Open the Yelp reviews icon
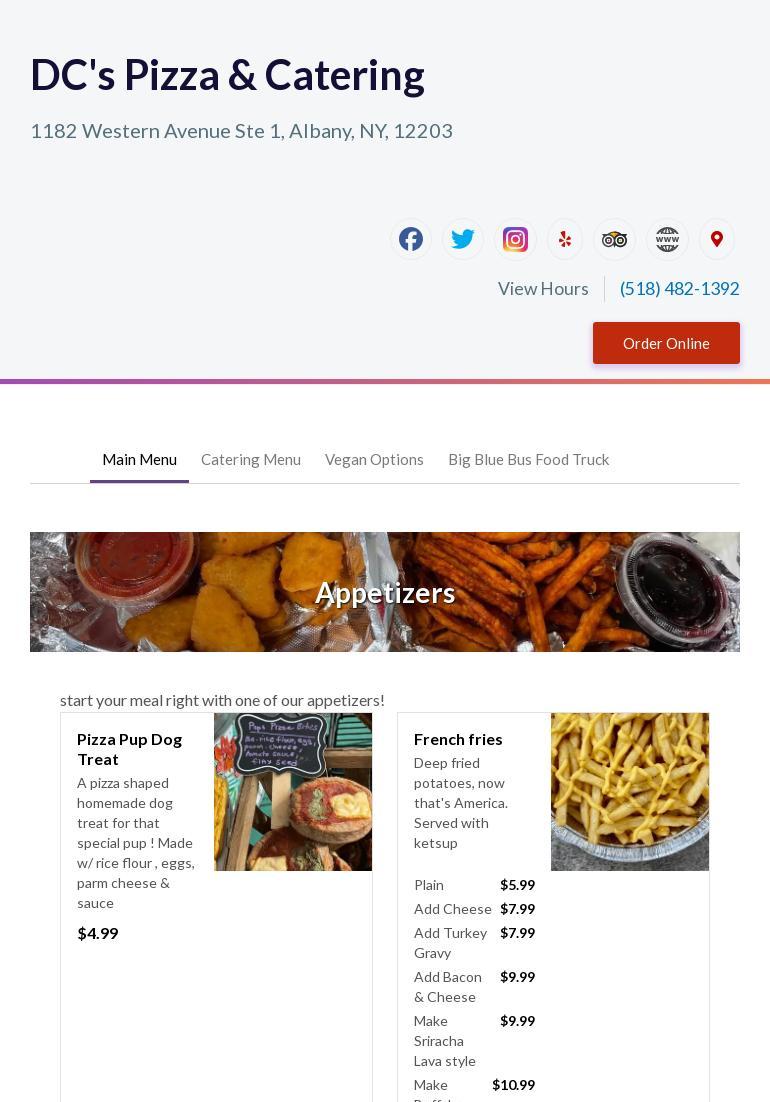 [x=565, y=239]
